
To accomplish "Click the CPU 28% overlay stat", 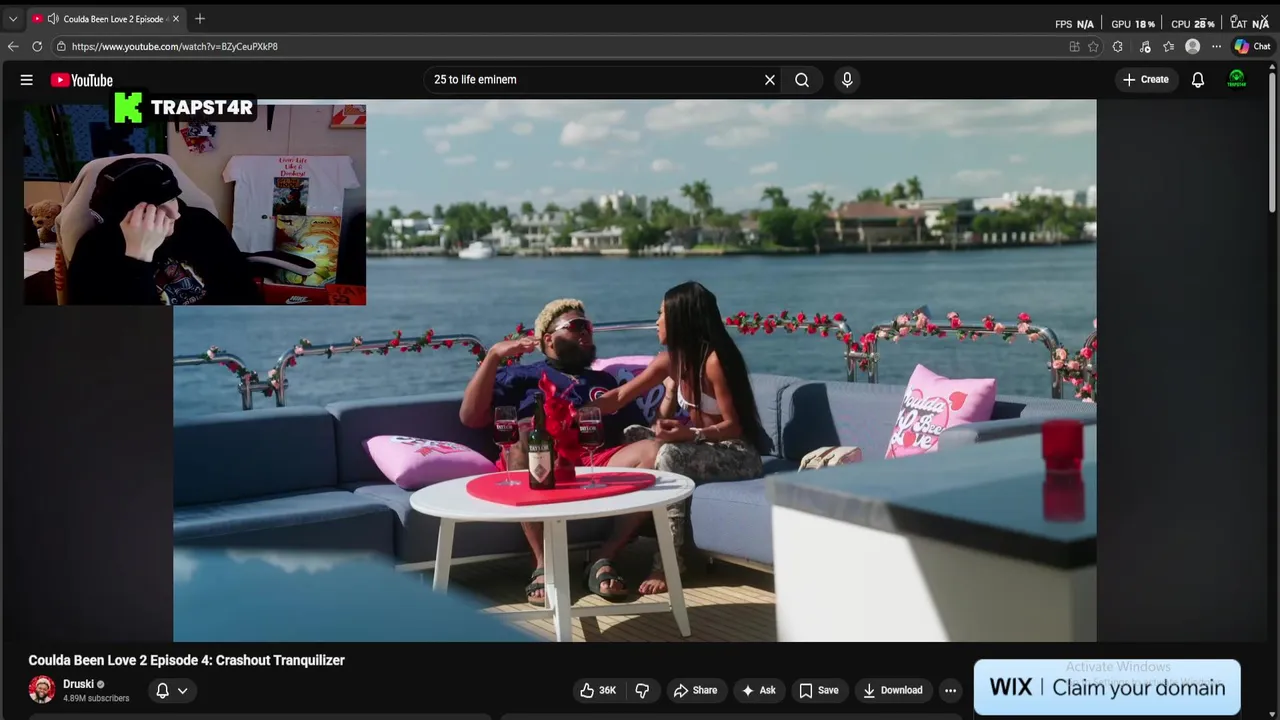I will click(x=1193, y=24).
